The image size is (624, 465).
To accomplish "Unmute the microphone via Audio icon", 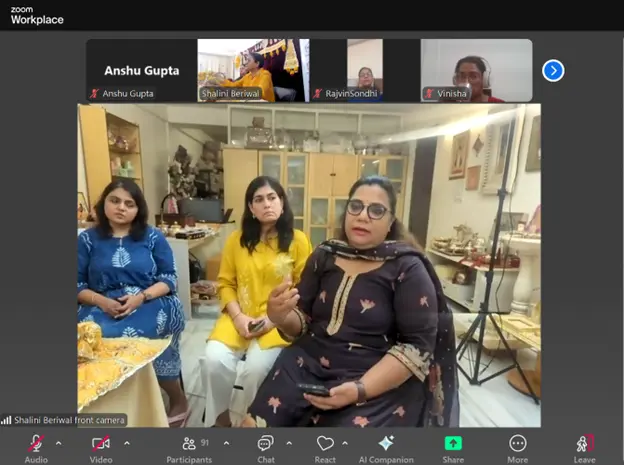I will (x=36, y=443).
